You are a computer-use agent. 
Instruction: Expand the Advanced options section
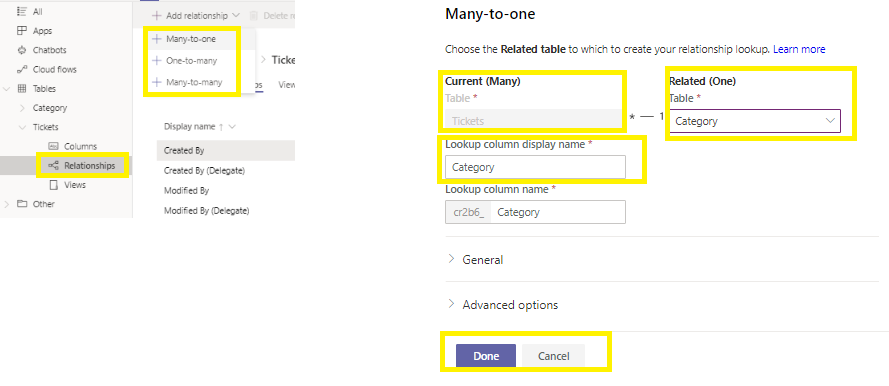(502, 305)
